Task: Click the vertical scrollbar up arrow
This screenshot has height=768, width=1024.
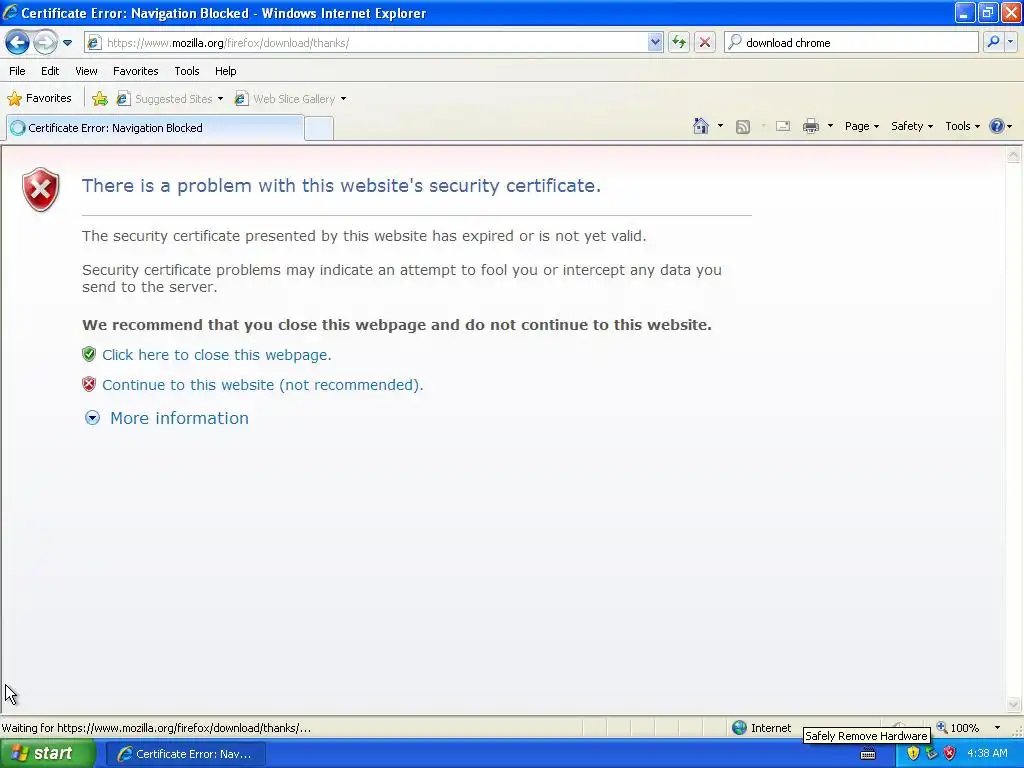Action: pyautogui.click(x=1014, y=155)
